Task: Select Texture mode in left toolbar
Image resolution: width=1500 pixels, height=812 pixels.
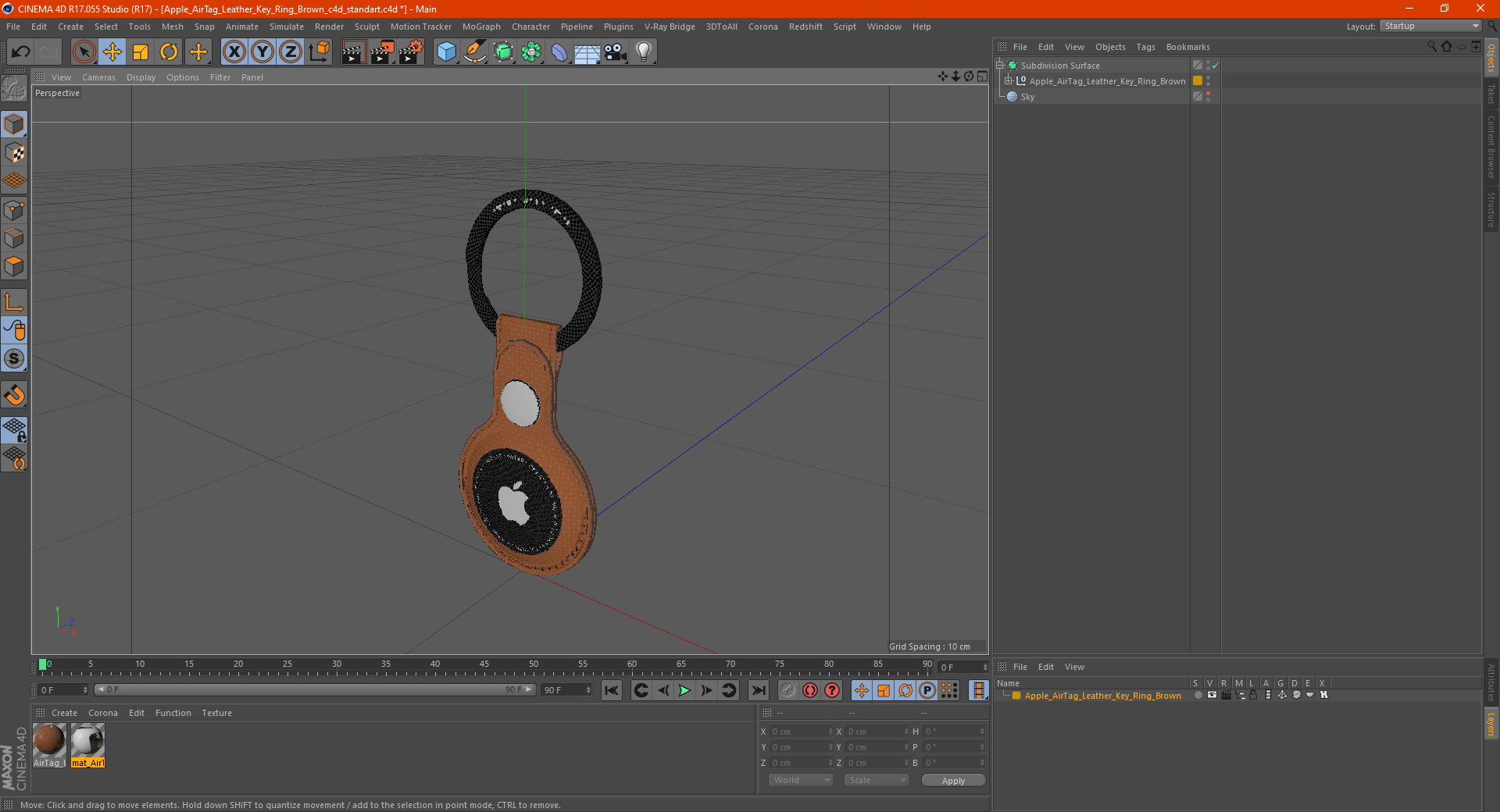Action: click(14, 153)
